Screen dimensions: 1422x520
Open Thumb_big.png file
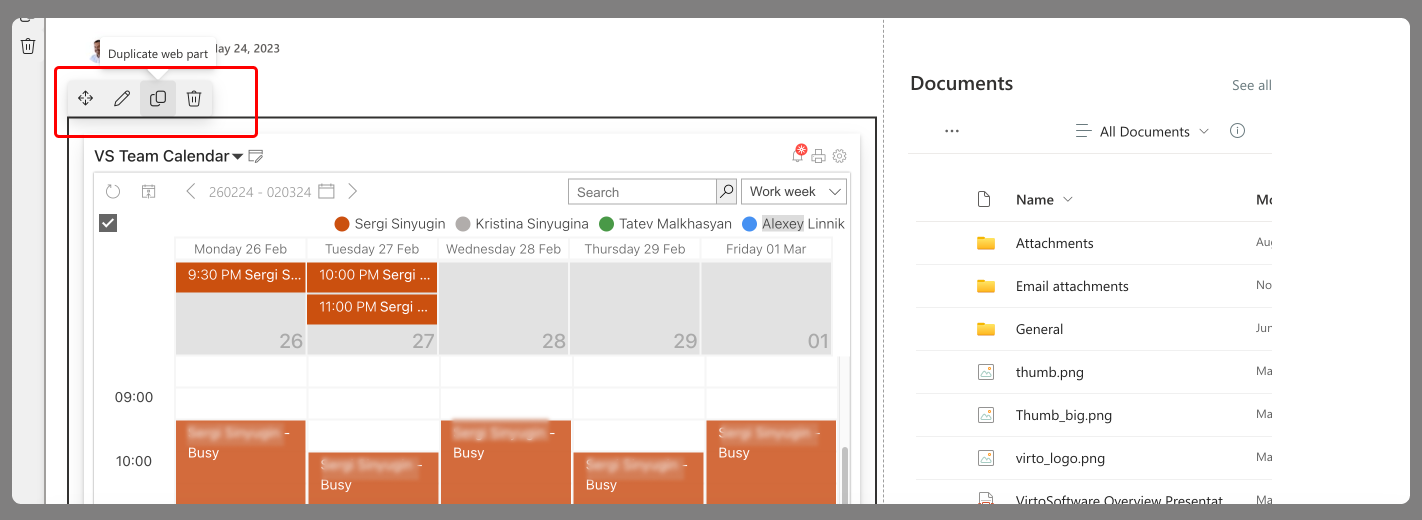pos(1063,415)
